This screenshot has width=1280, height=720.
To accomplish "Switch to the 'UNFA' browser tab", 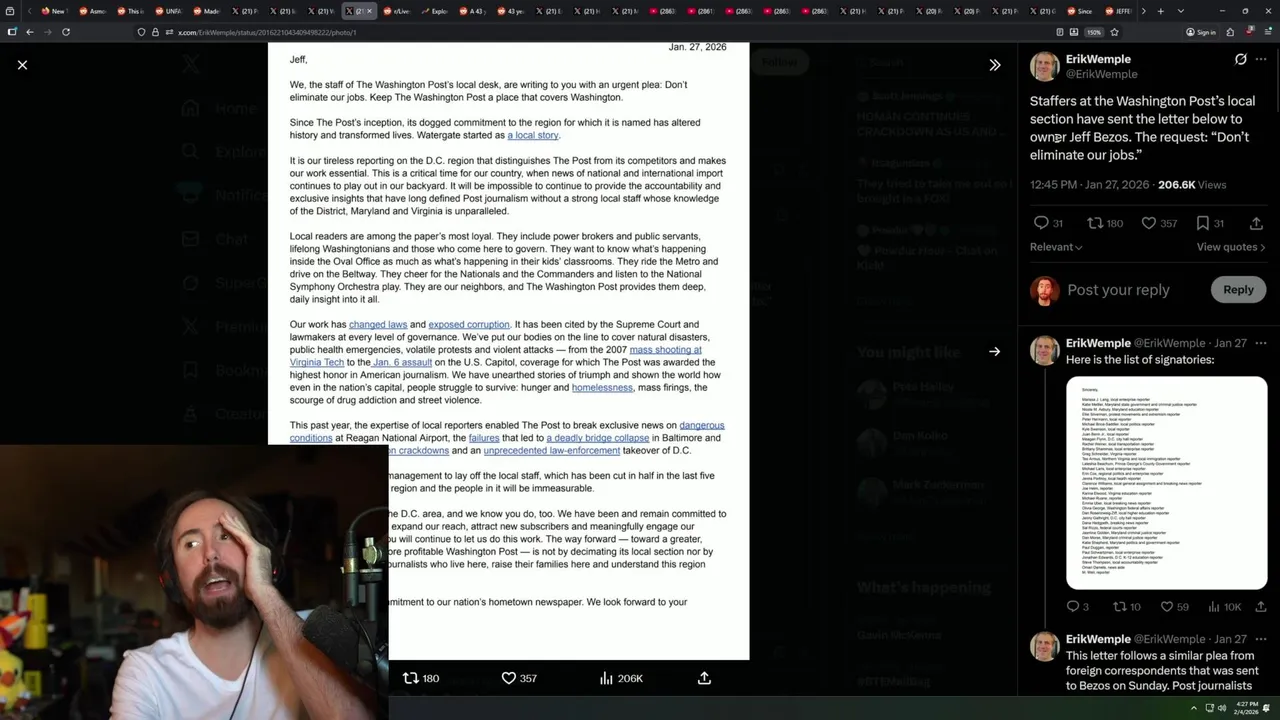I will click(x=168, y=11).
